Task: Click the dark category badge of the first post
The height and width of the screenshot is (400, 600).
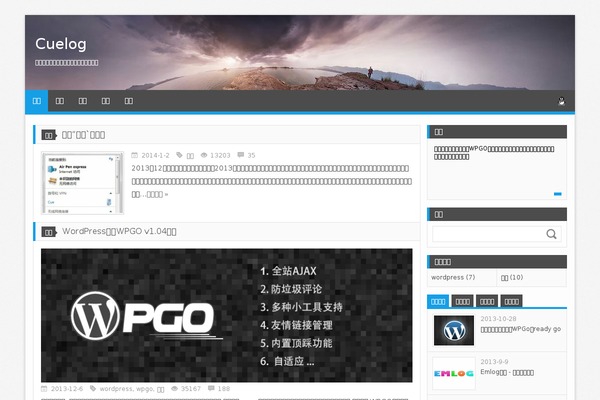Action: (x=49, y=135)
